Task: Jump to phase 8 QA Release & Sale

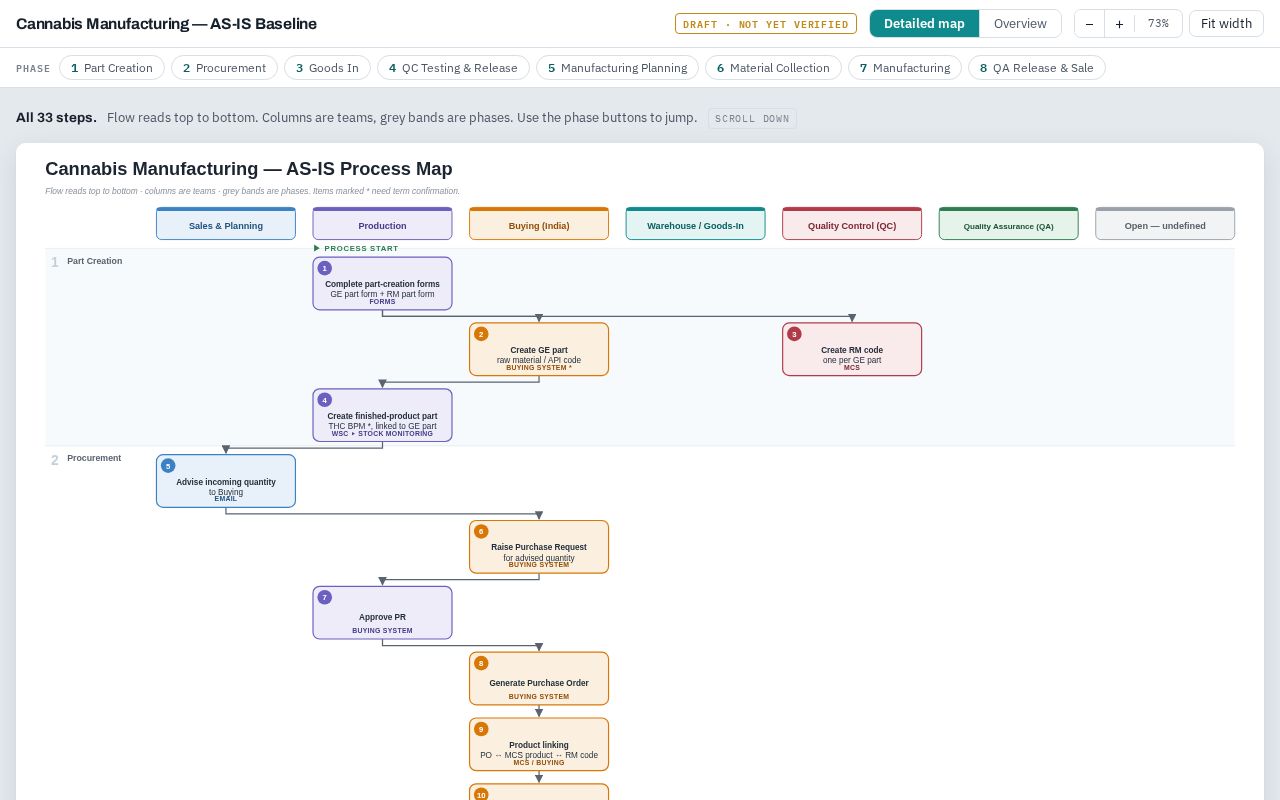Action: [1037, 68]
